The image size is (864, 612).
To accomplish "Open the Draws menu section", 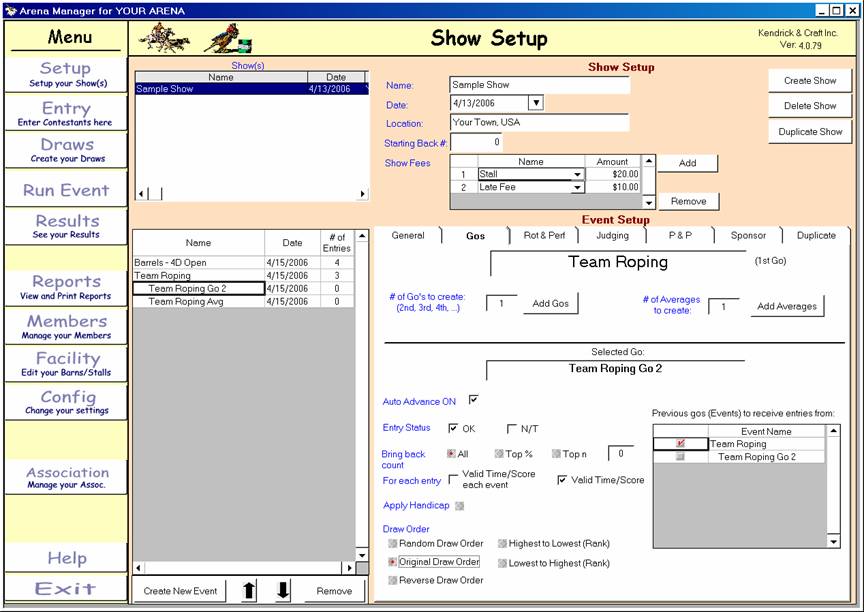I will tap(65, 150).
